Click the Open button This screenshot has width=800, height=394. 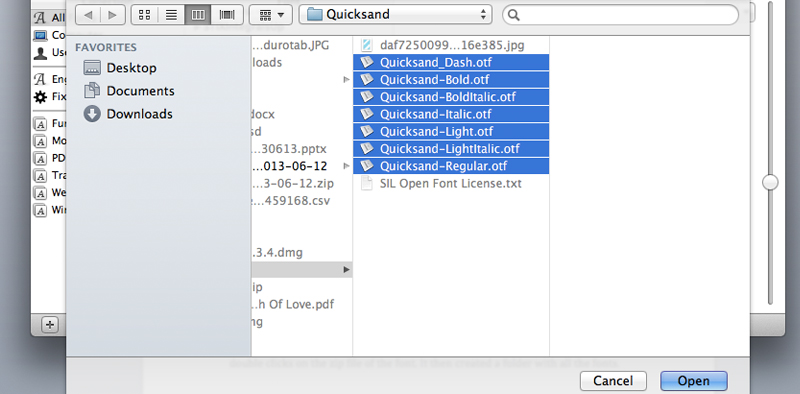click(694, 381)
